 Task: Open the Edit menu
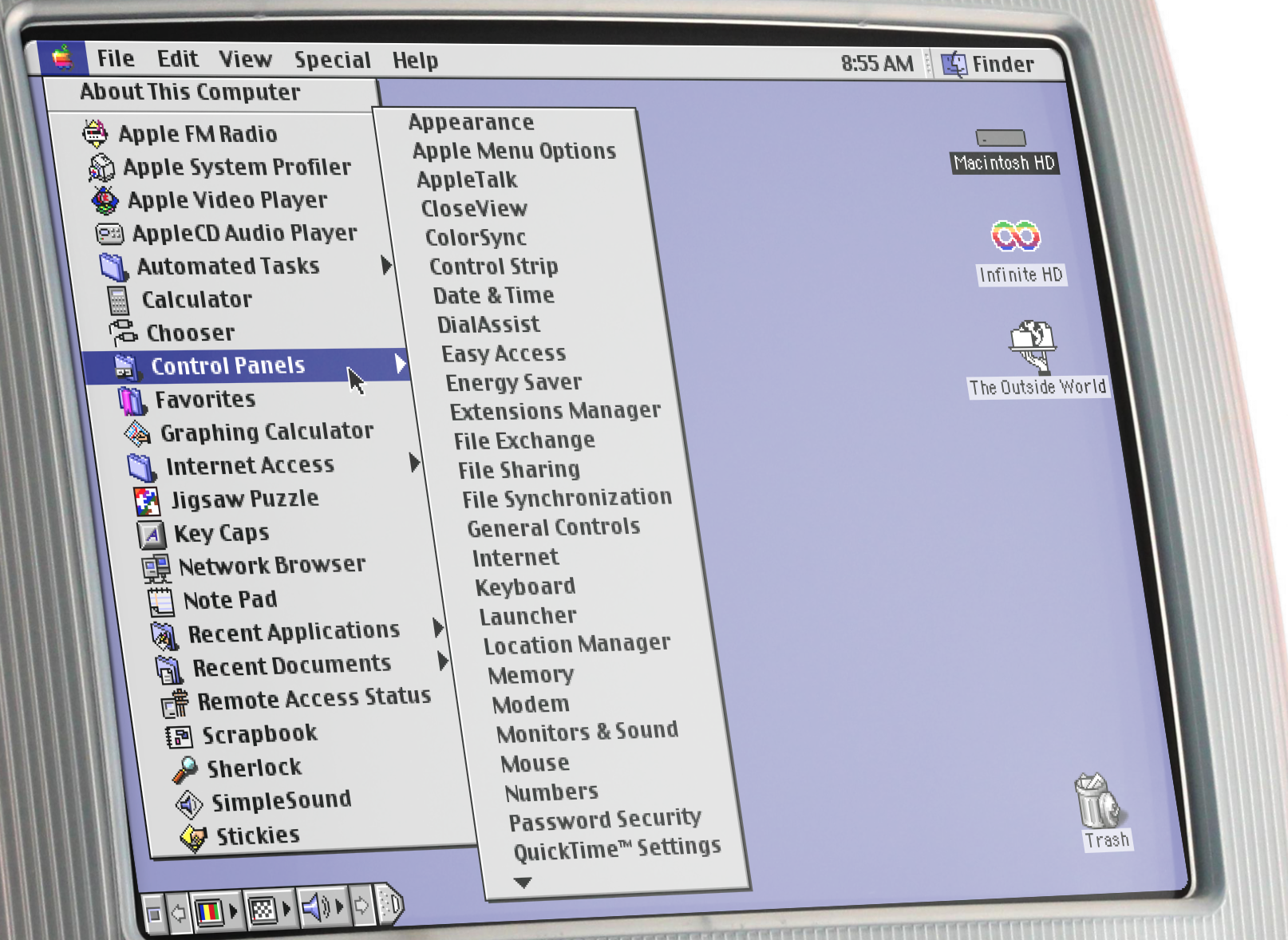(177, 59)
